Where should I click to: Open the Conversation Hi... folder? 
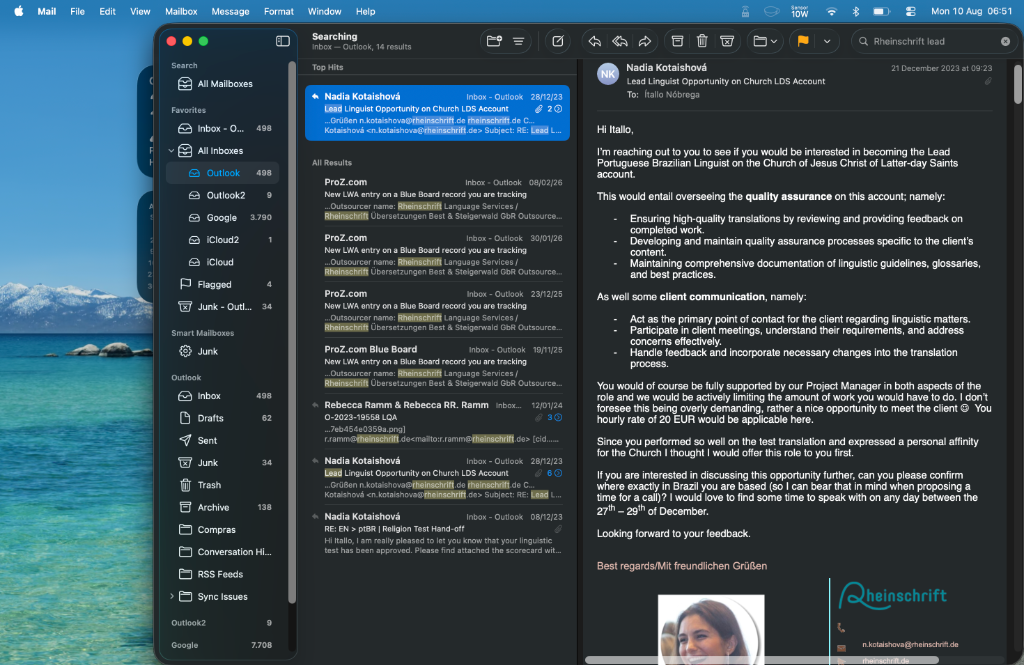coord(224,551)
